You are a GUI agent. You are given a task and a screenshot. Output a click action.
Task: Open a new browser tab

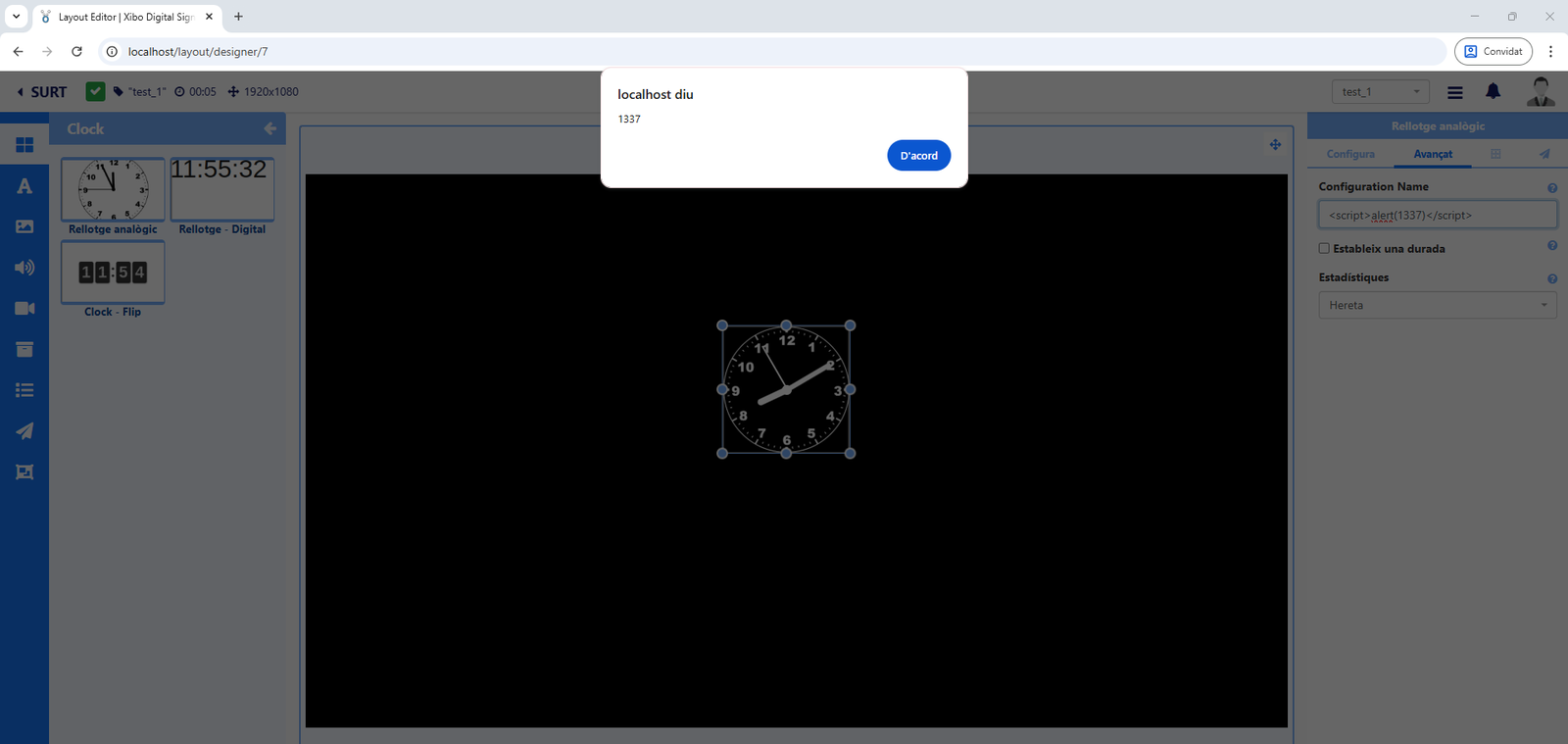click(x=238, y=17)
